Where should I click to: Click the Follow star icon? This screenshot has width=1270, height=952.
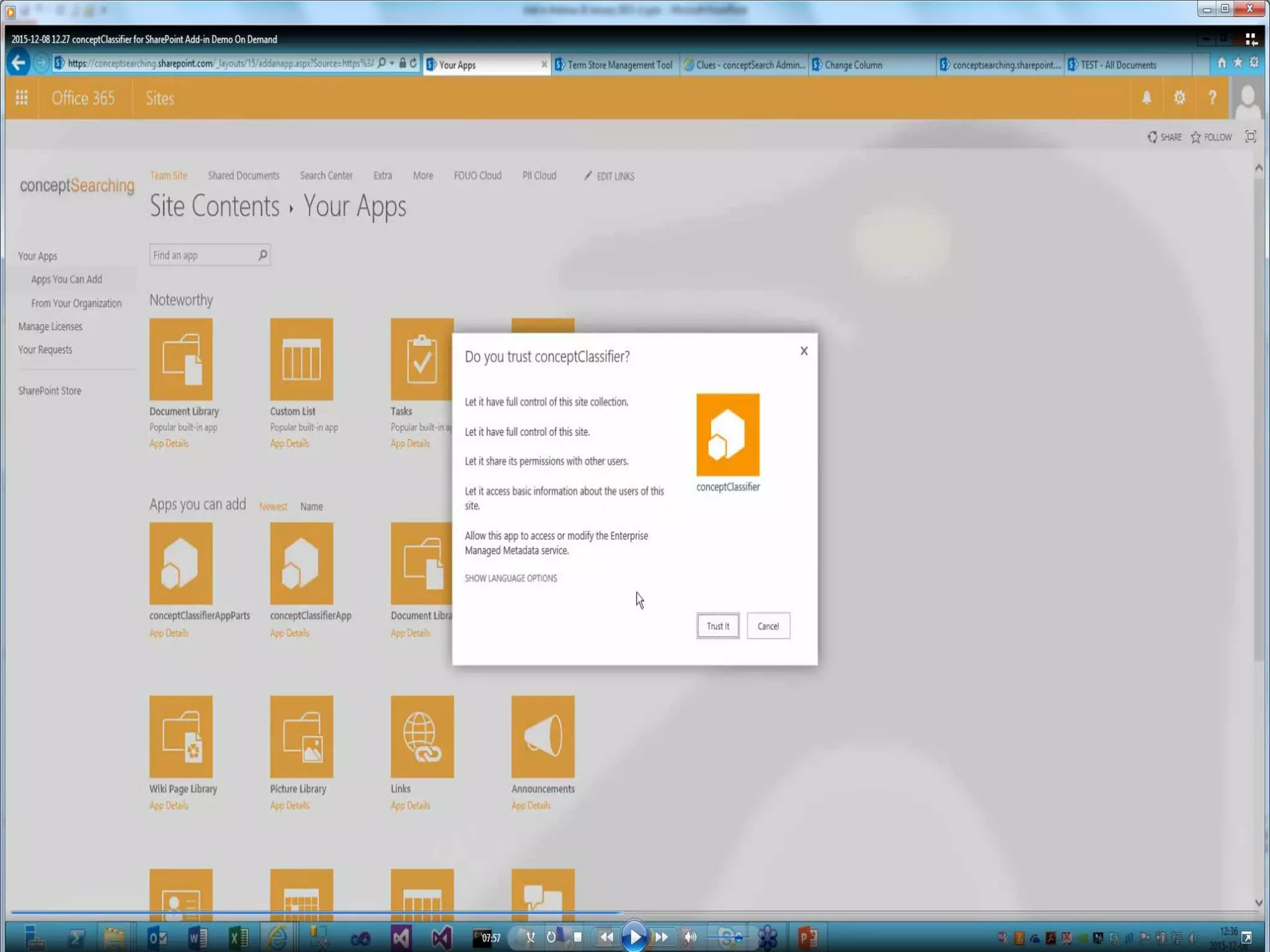(x=1196, y=138)
